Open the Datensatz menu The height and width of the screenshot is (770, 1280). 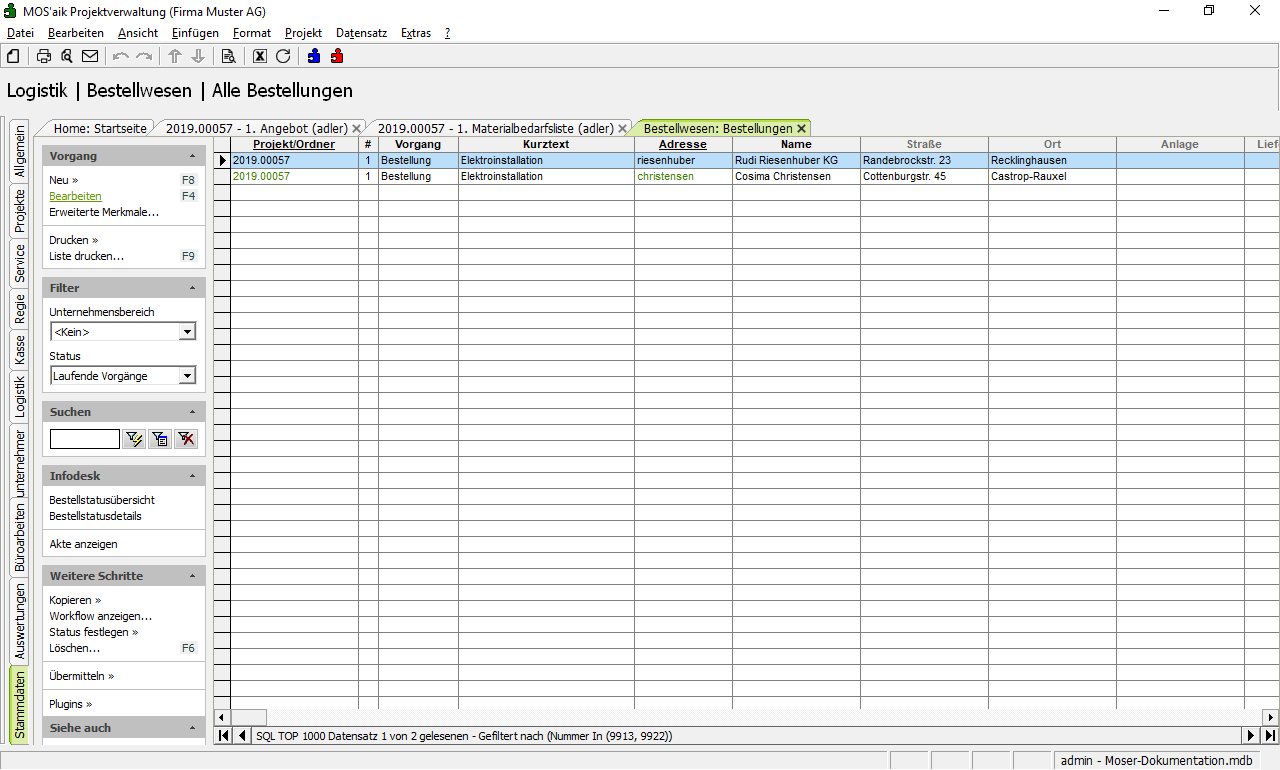pos(361,33)
